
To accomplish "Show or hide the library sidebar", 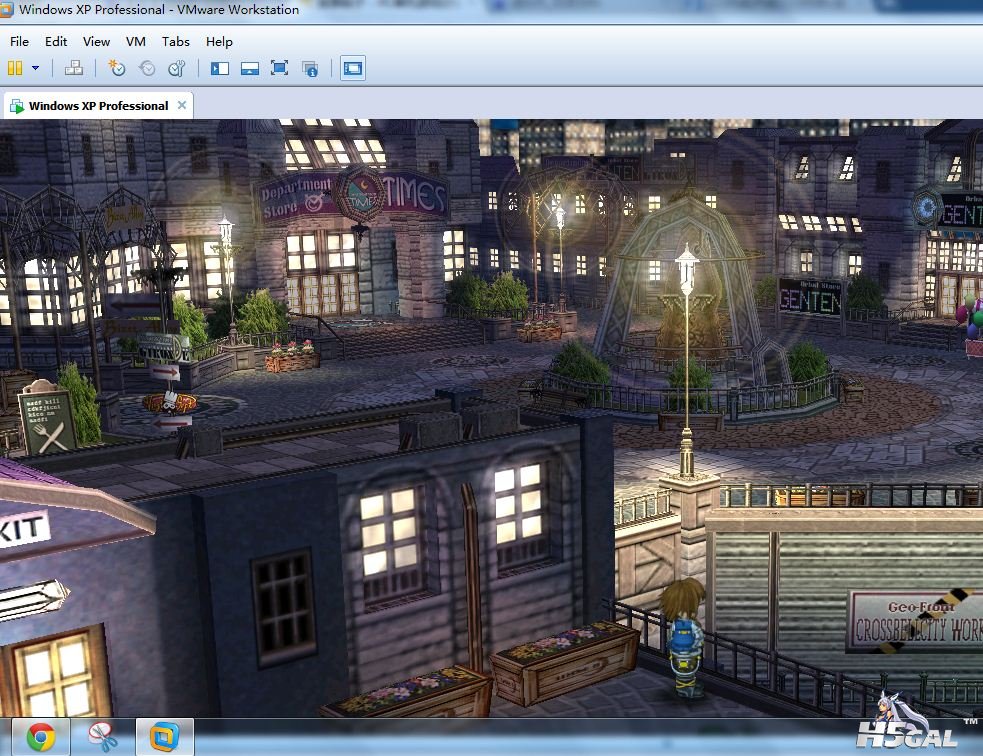I will pyautogui.click(x=219, y=68).
